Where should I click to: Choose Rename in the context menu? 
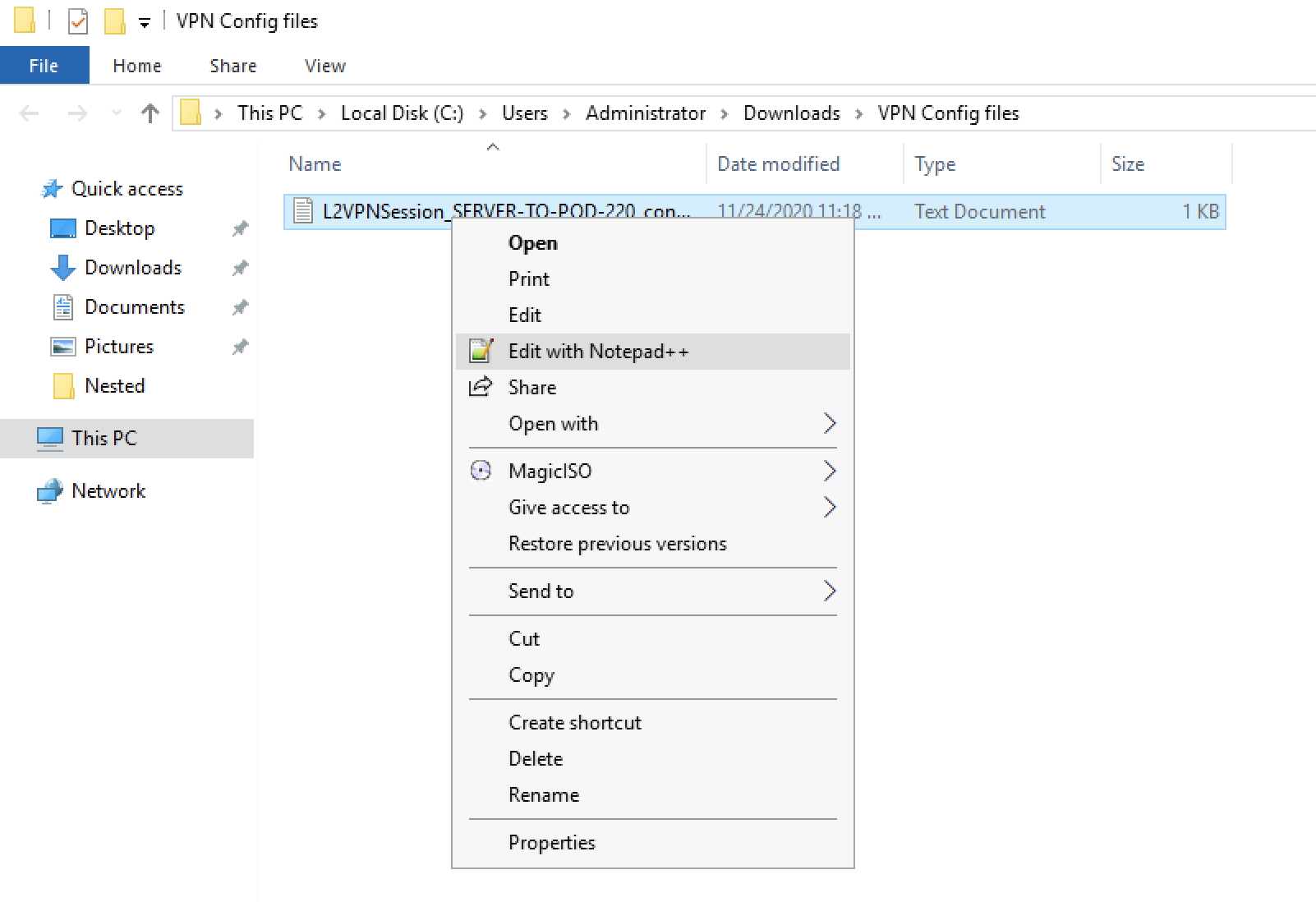[543, 795]
